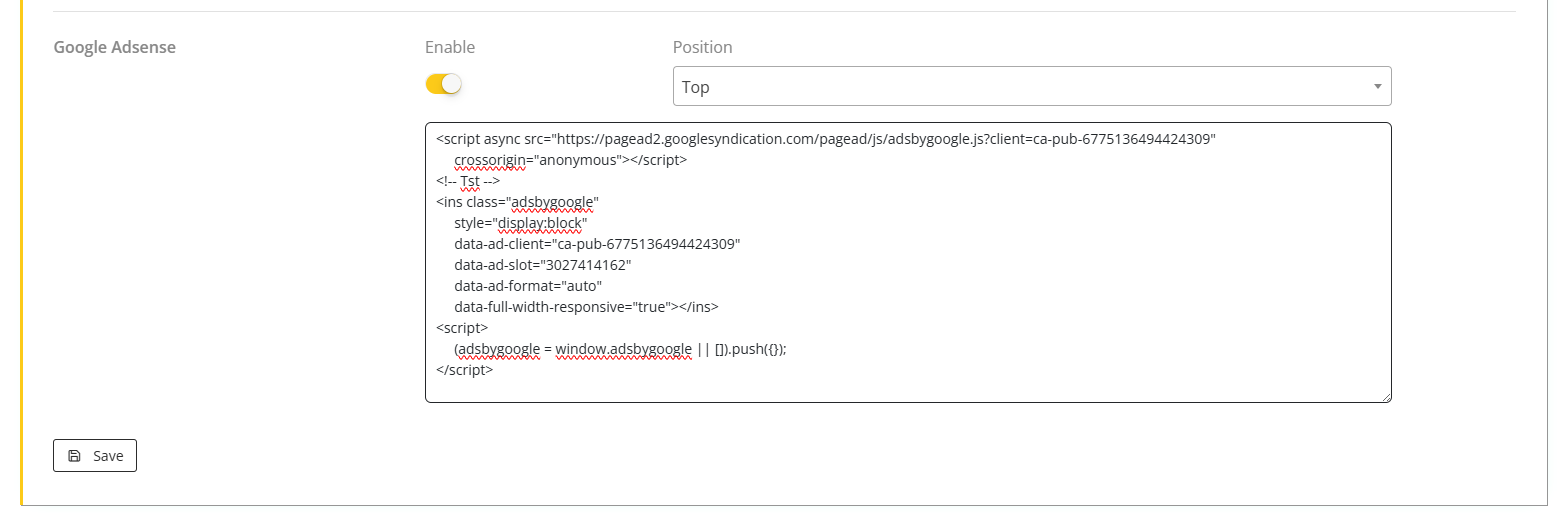Image resolution: width=1565 pixels, height=513 pixels.
Task: Toggle the Google Adsense Enable switch
Action: click(443, 84)
